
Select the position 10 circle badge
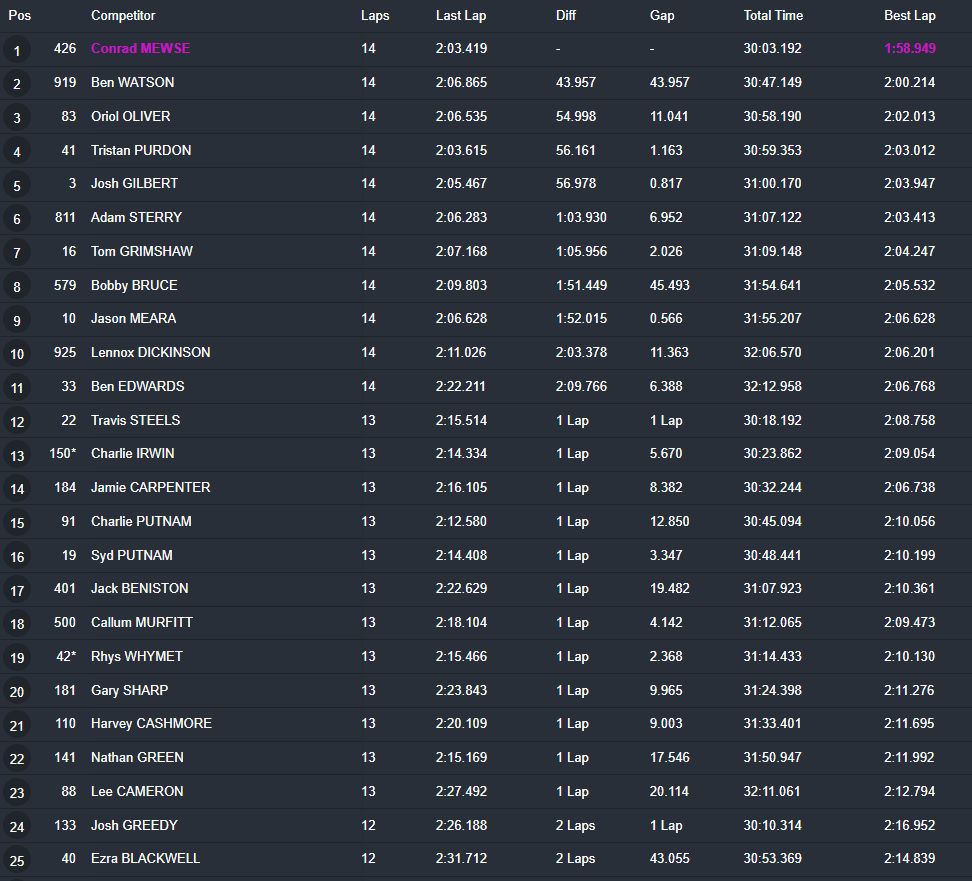[x=17, y=354]
